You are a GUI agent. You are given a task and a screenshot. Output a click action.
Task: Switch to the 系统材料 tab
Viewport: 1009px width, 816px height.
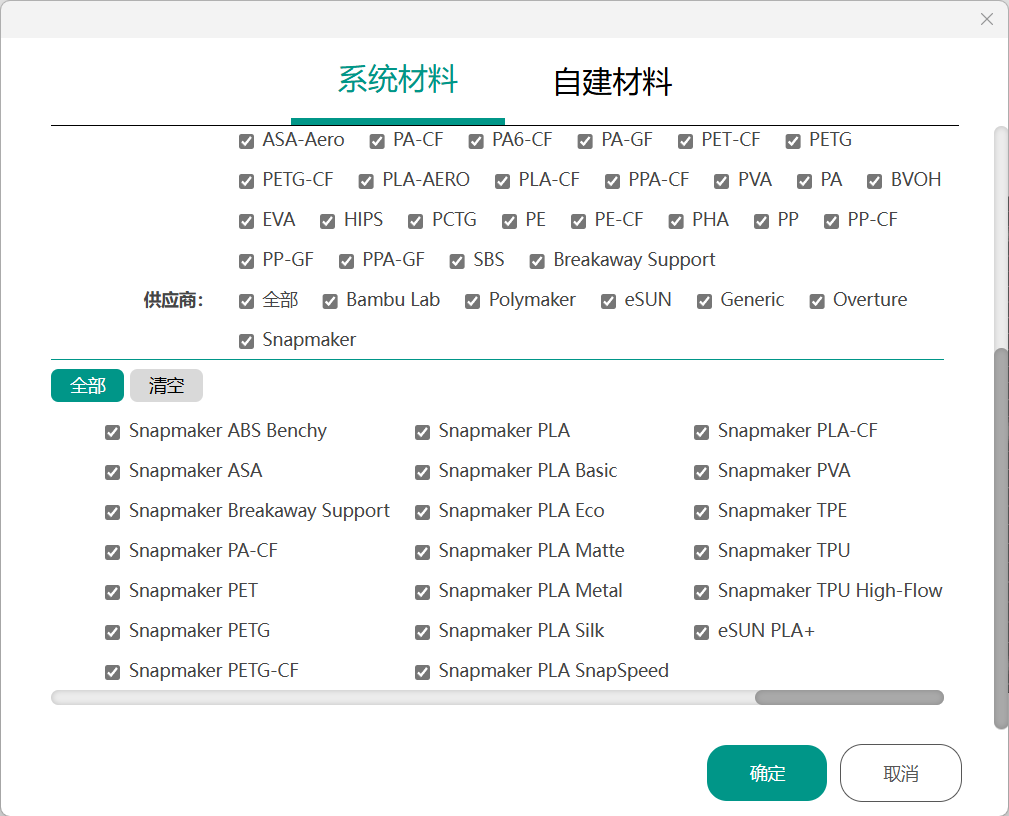coord(397,80)
